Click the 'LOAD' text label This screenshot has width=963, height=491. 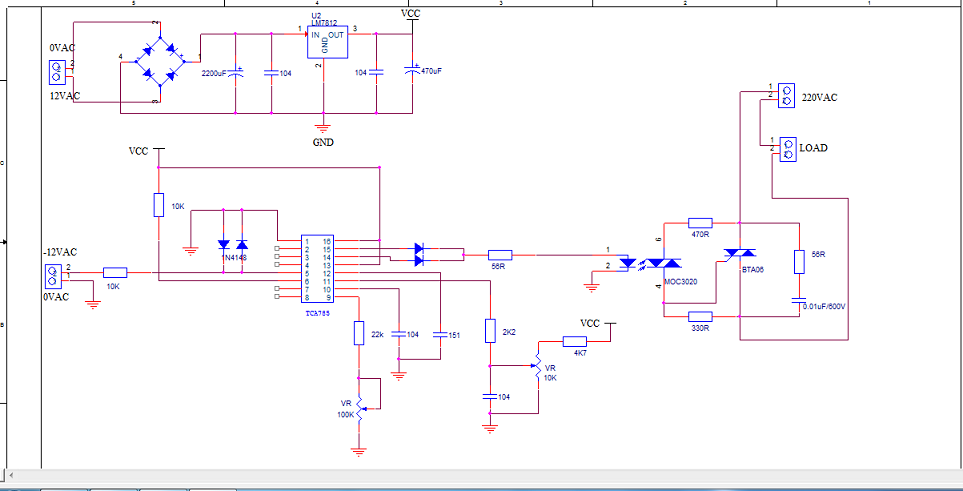(x=813, y=148)
